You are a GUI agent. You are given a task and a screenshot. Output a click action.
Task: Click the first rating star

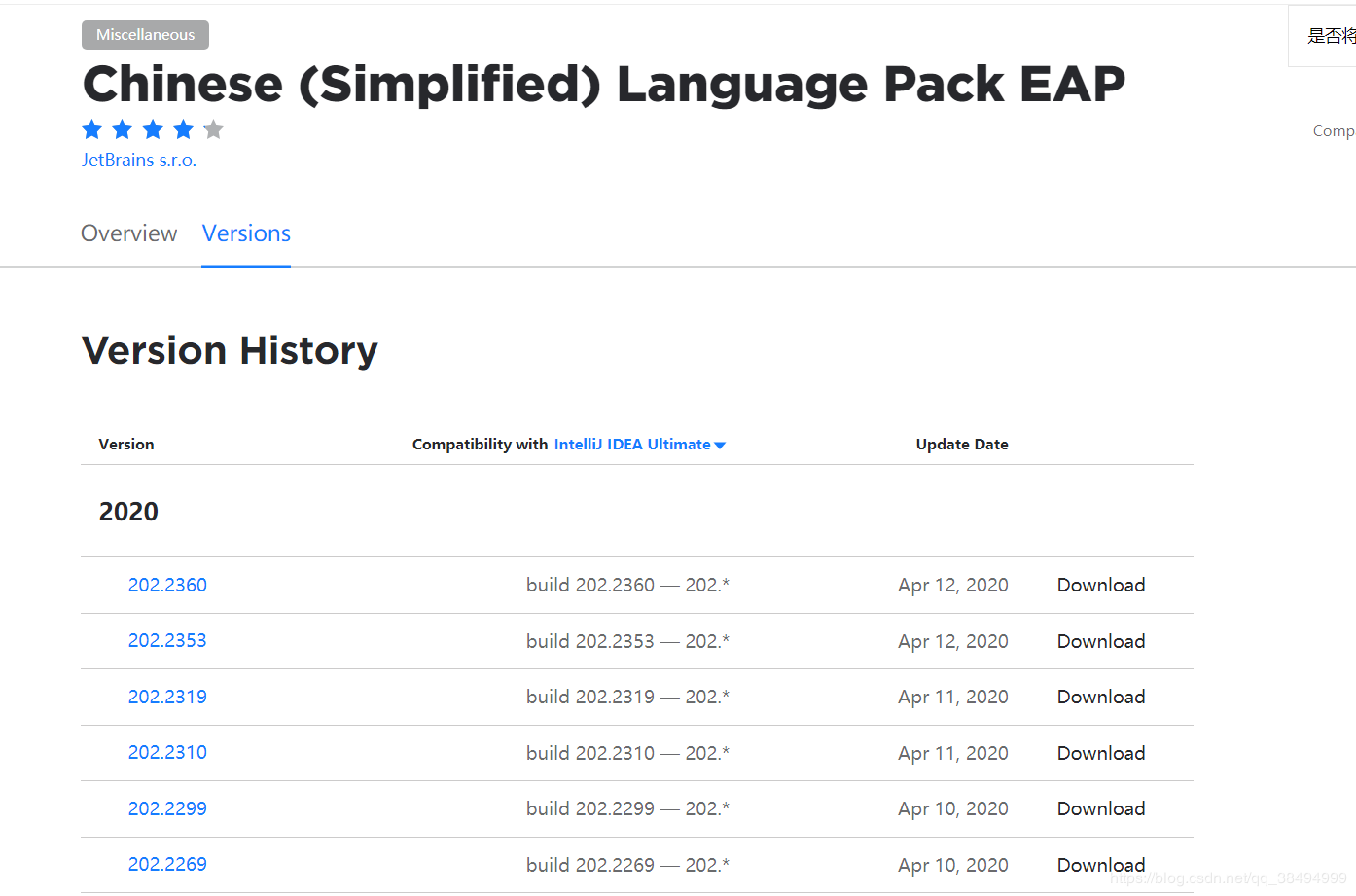click(92, 129)
